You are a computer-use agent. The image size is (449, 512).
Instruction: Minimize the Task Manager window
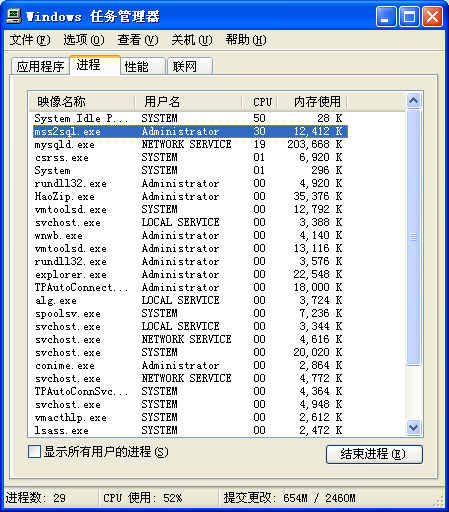click(386, 16)
